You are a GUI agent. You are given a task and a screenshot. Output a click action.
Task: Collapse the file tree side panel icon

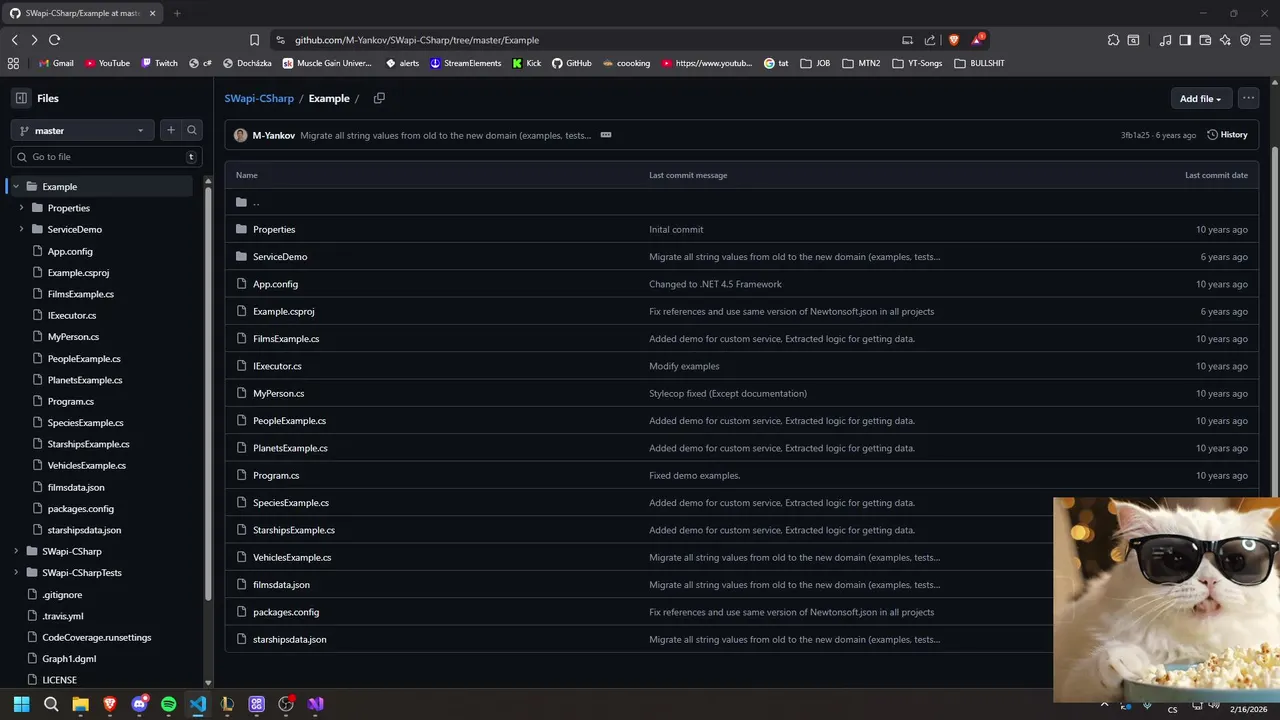coord(21,98)
